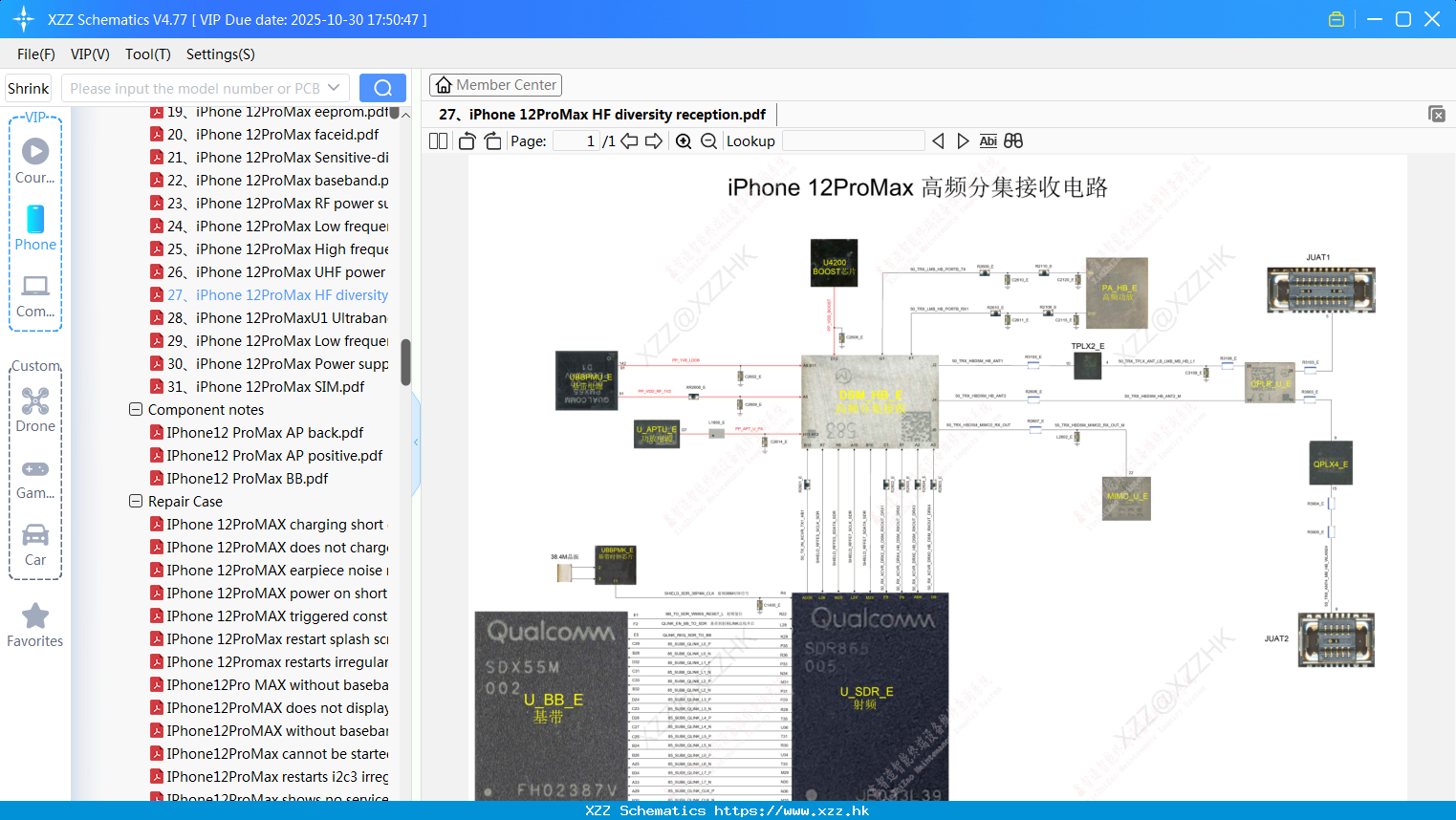Click the JUAT1 connector in schematic
1456x820 pixels.
pyautogui.click(x=1321, y=290)
